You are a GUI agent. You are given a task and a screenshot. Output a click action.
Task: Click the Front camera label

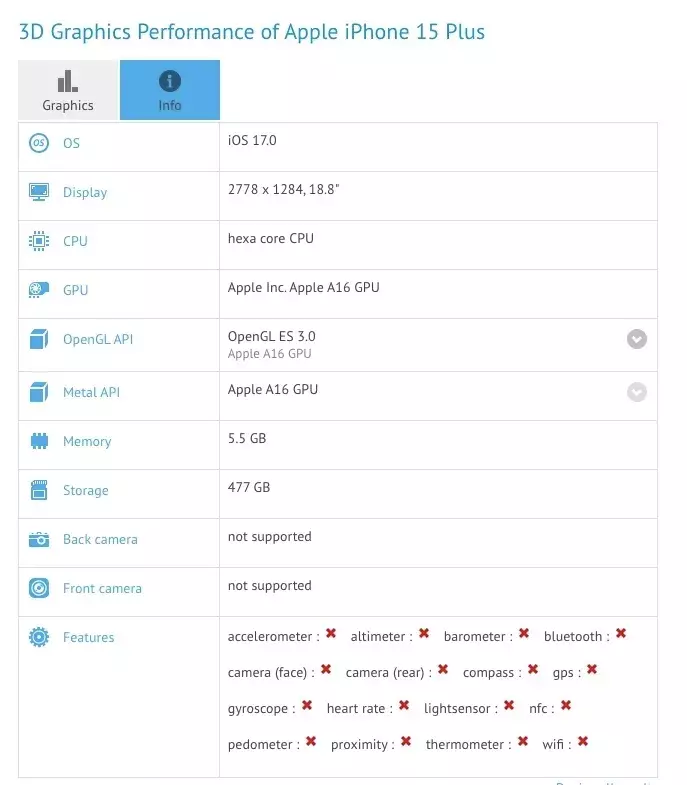(x=102, y=589)
